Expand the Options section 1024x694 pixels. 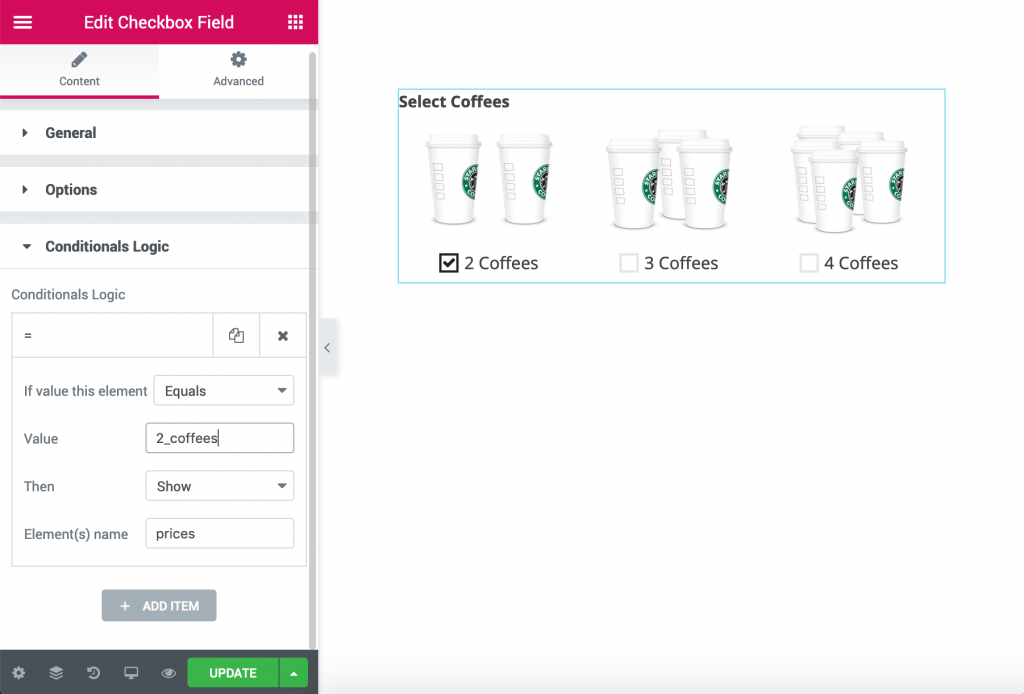(x=70, y=189)
